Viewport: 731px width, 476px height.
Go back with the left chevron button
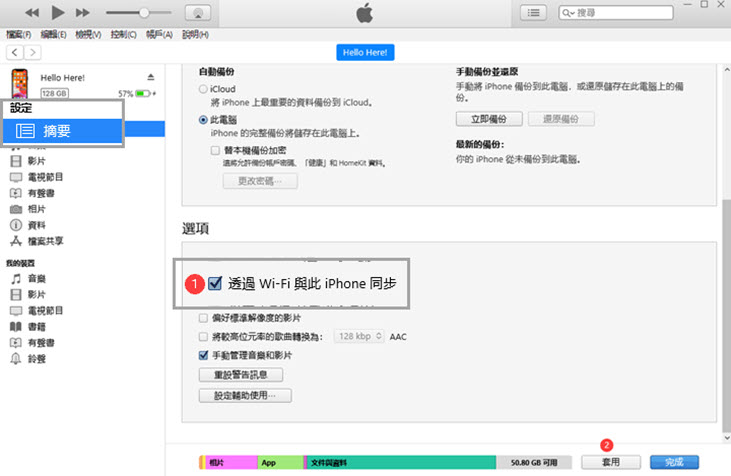coord(15,52)
